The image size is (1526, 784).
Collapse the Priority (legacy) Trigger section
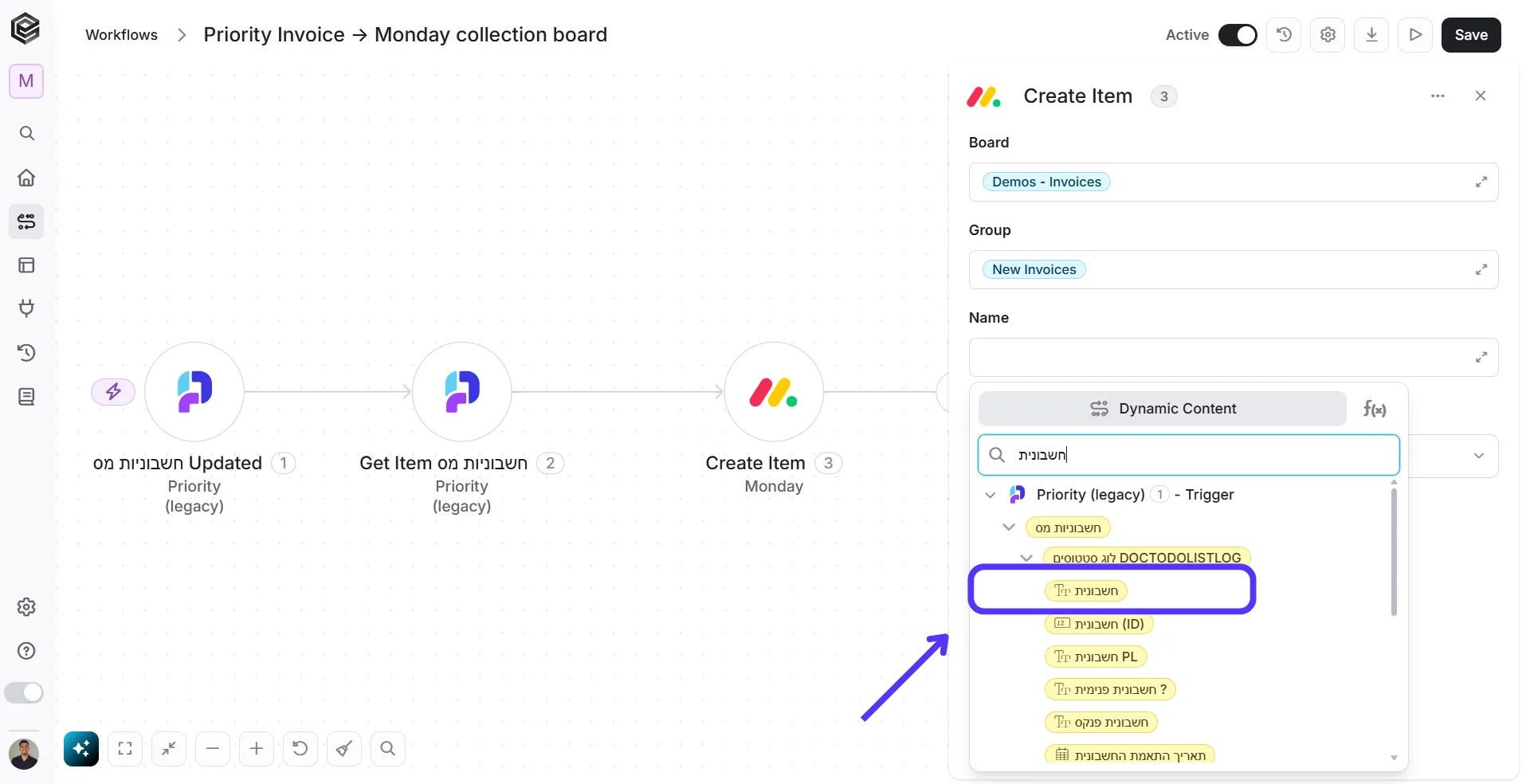point(991,495)
